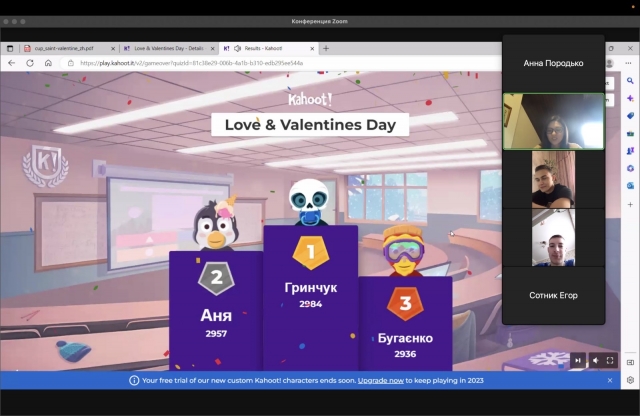Go back in the browser
The width and height of the screenshot is (640, 416).
[x=11, y=63]
